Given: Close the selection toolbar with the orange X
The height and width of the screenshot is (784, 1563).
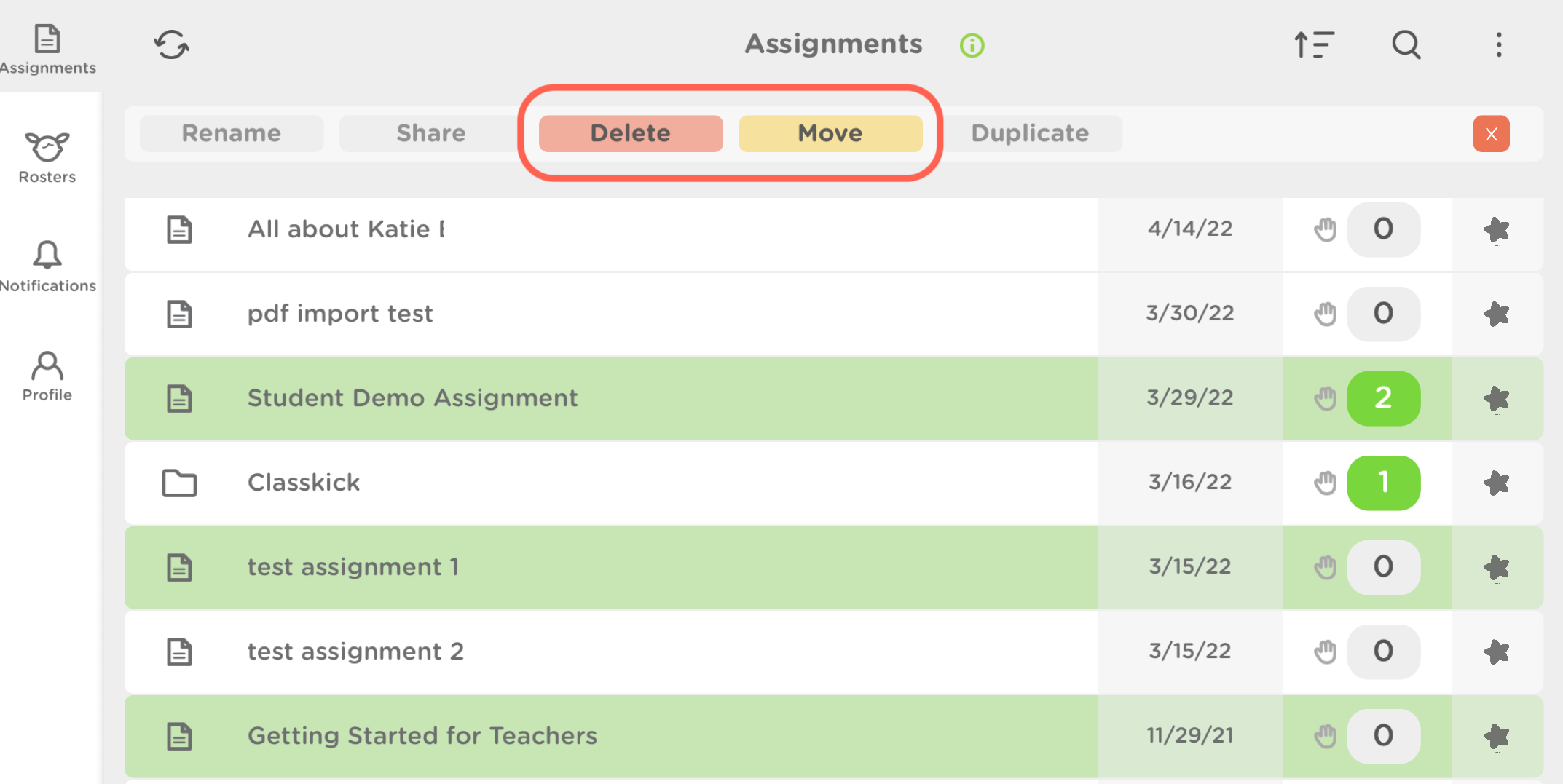Looking at the screenshot, I should pos(1491,133).
